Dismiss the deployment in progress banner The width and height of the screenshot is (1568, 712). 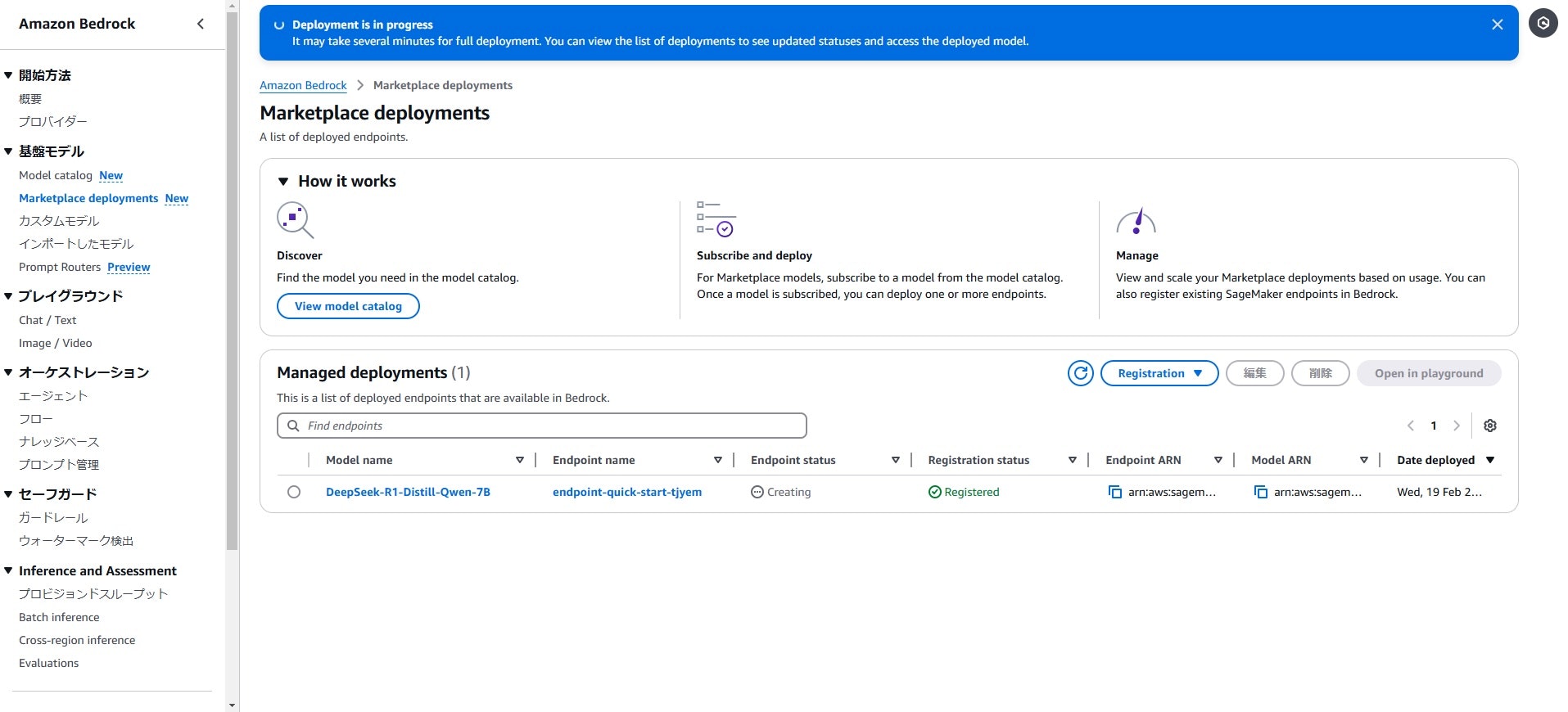pos(1498,25)
